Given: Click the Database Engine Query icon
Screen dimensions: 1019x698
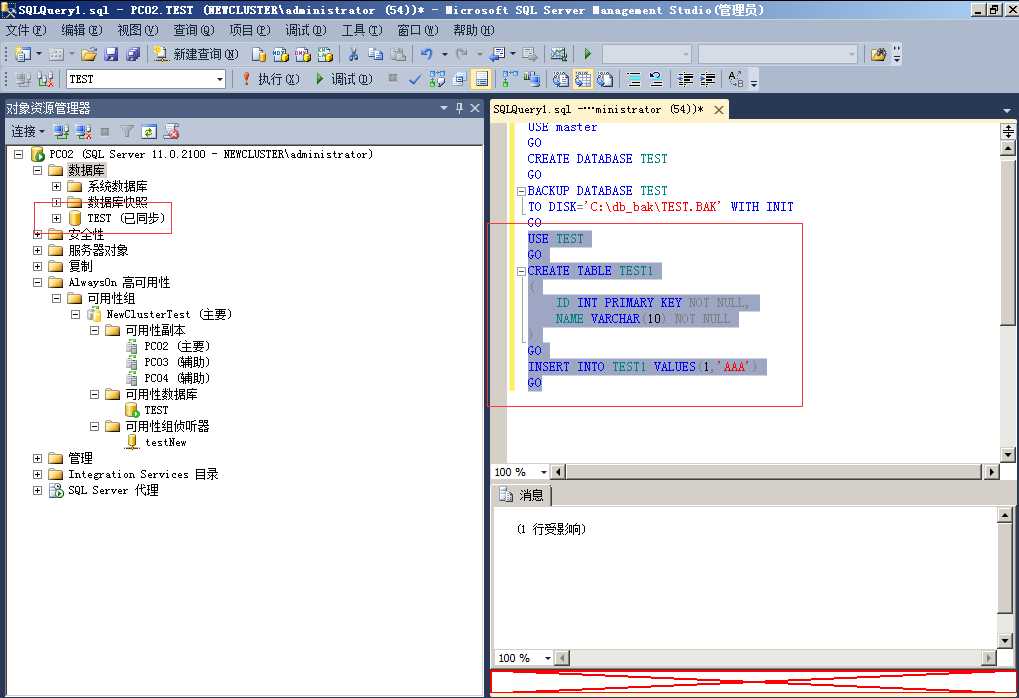Looking at the screenshot, I should coord(259,55).
